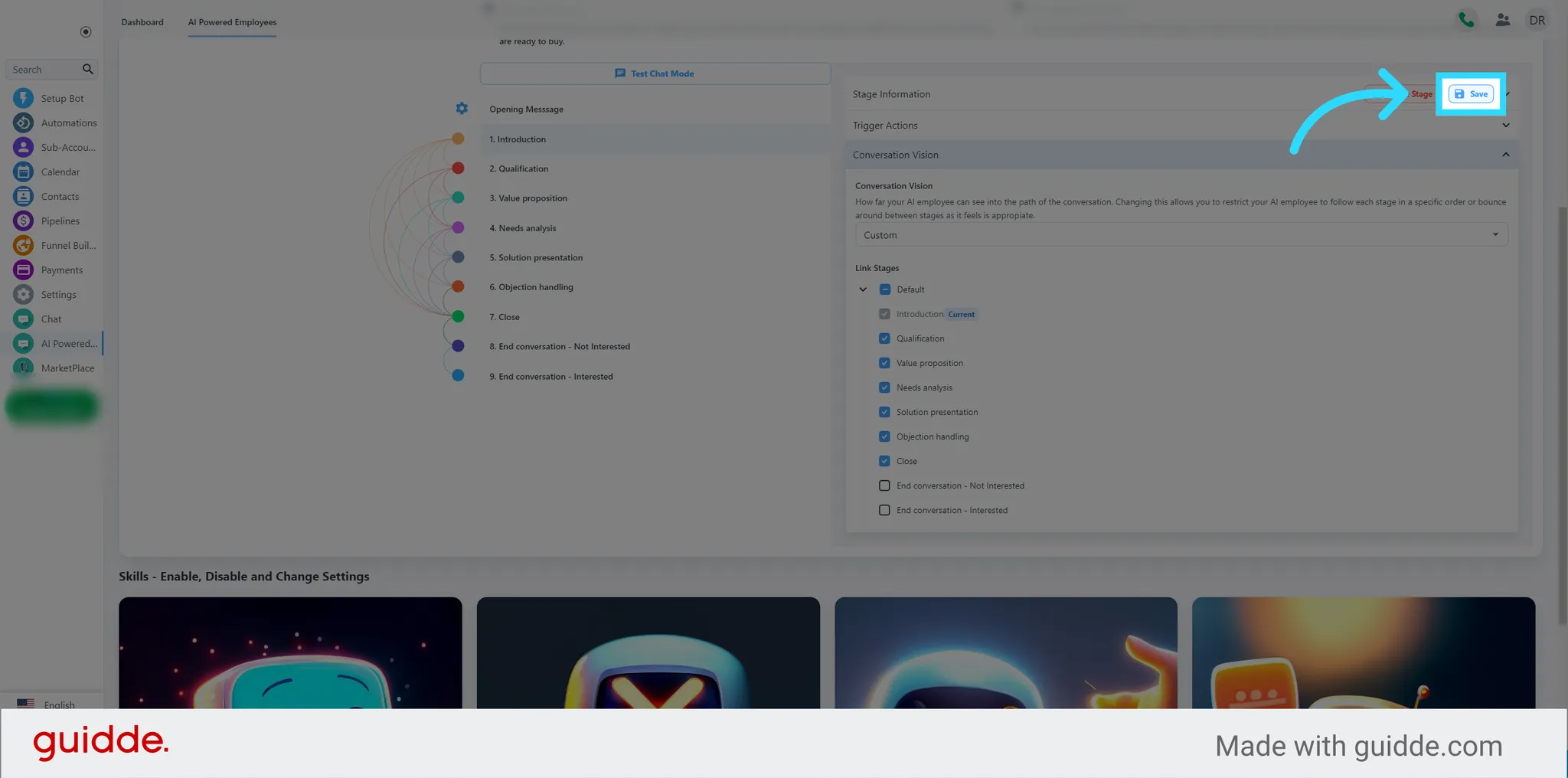Screen dimensions: 1568x778
Task: Click the Opening Message row
Action: point(655,110)
